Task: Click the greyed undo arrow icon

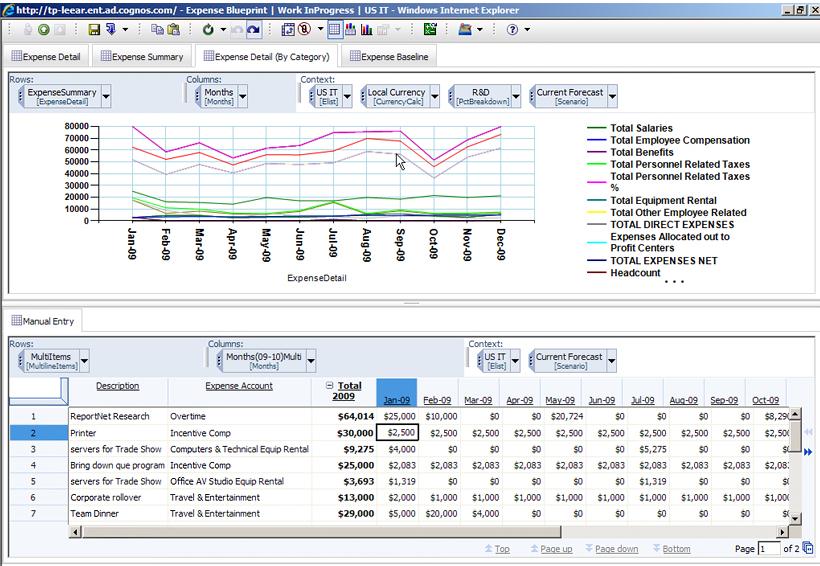Action: click(x=237, y=30)
